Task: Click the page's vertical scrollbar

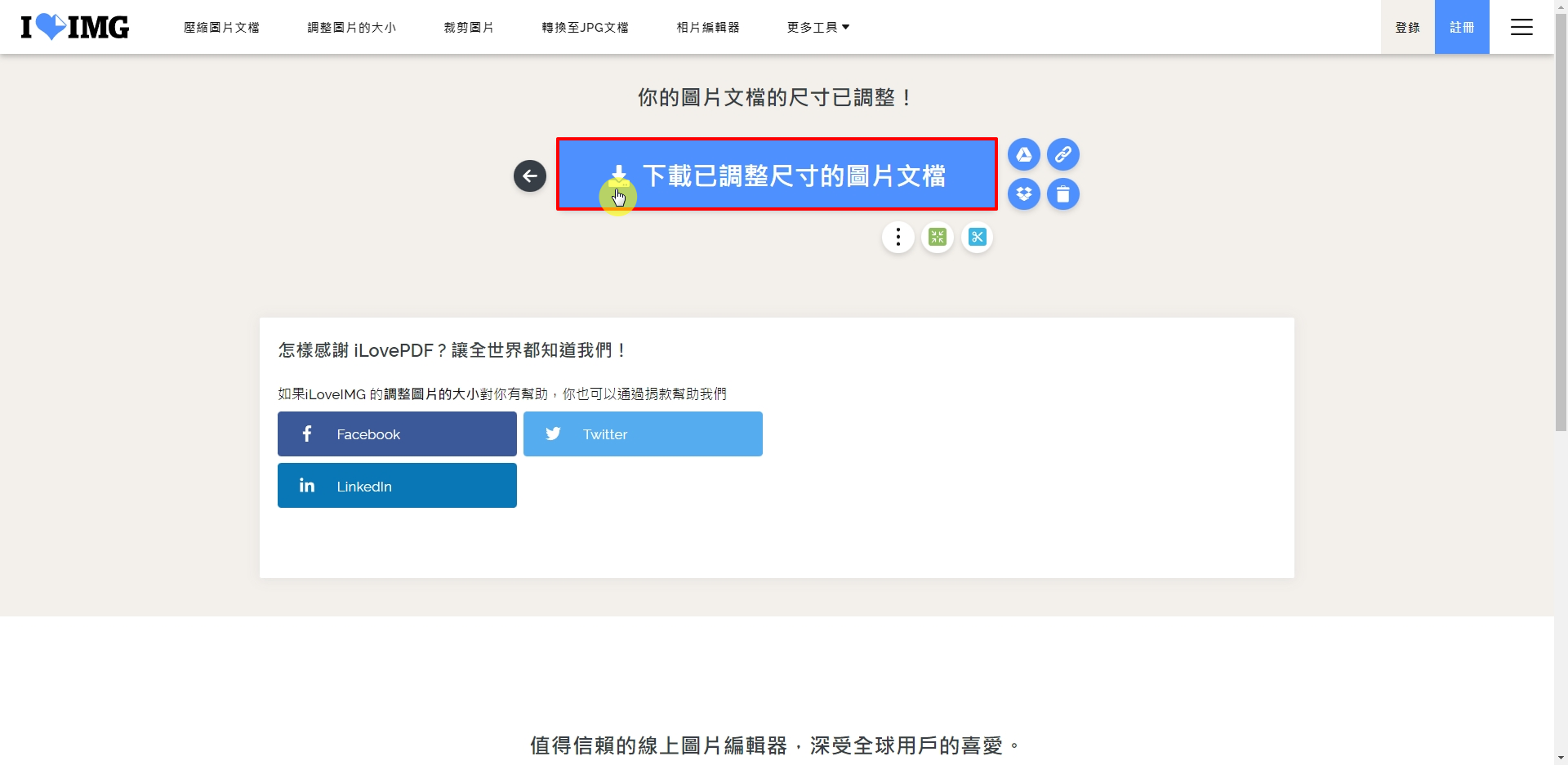Action: coord(1561,220)
